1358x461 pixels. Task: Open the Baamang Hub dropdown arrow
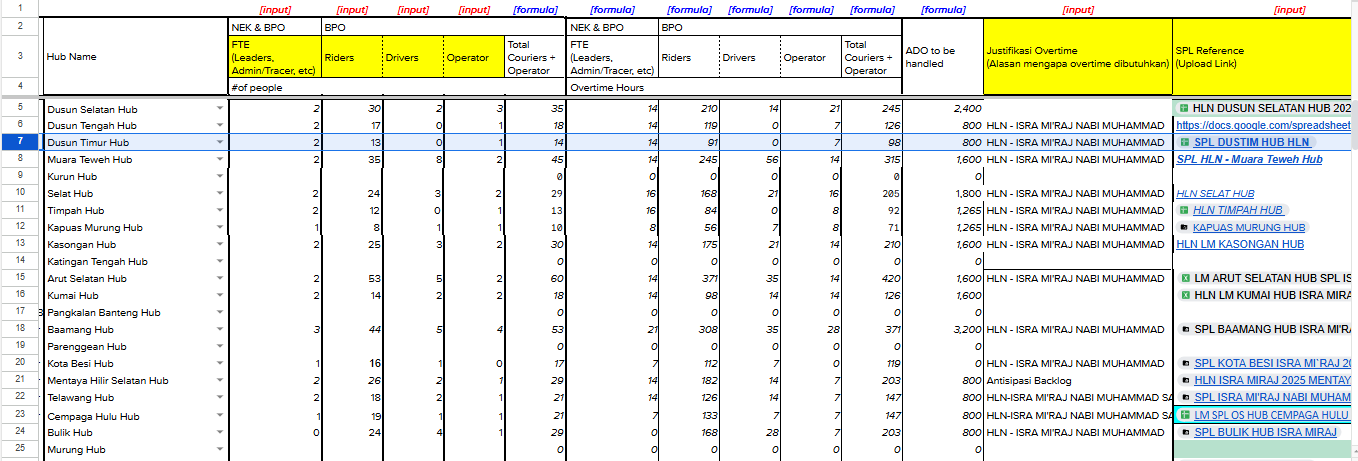pyautogui.click(x=219, y=330)
